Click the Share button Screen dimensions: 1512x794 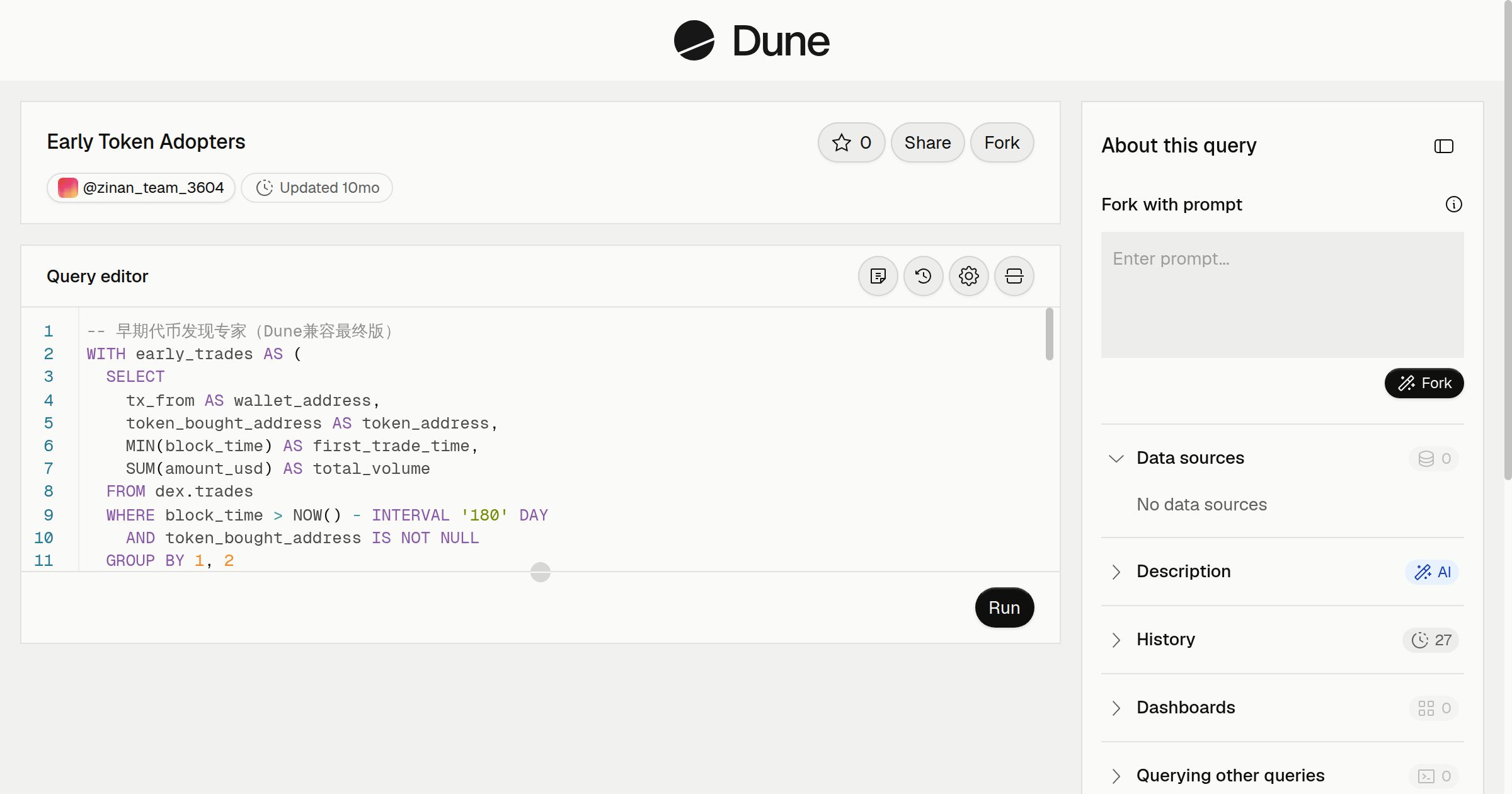click(927, 142)
